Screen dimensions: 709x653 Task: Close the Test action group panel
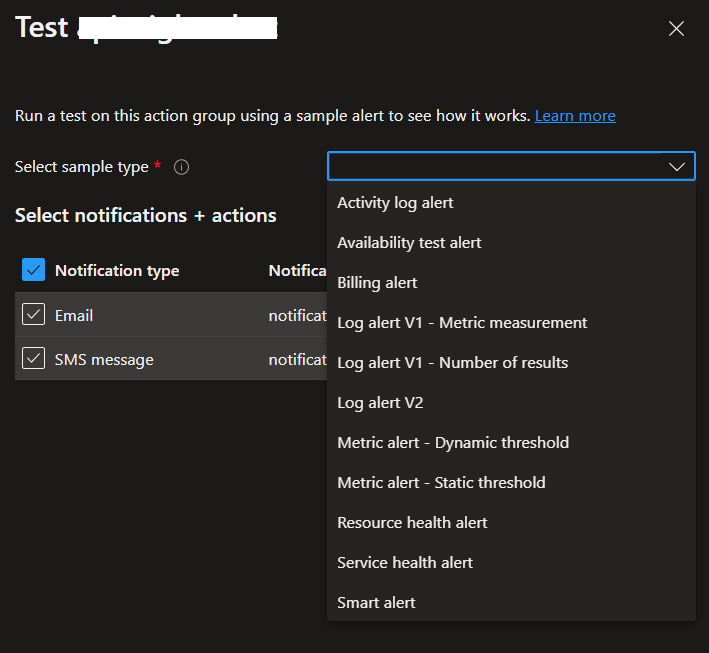point(676,29)
